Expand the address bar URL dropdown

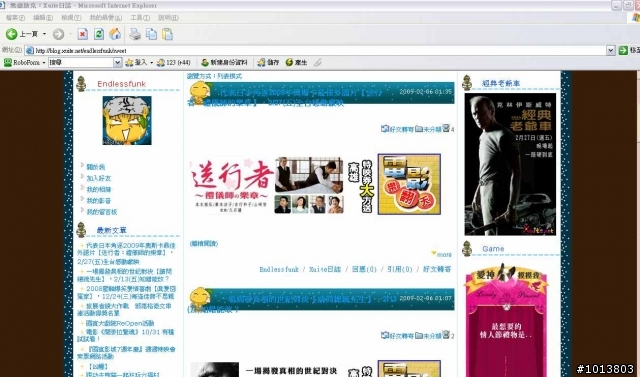pyautogui.click(x=611, y=50)
